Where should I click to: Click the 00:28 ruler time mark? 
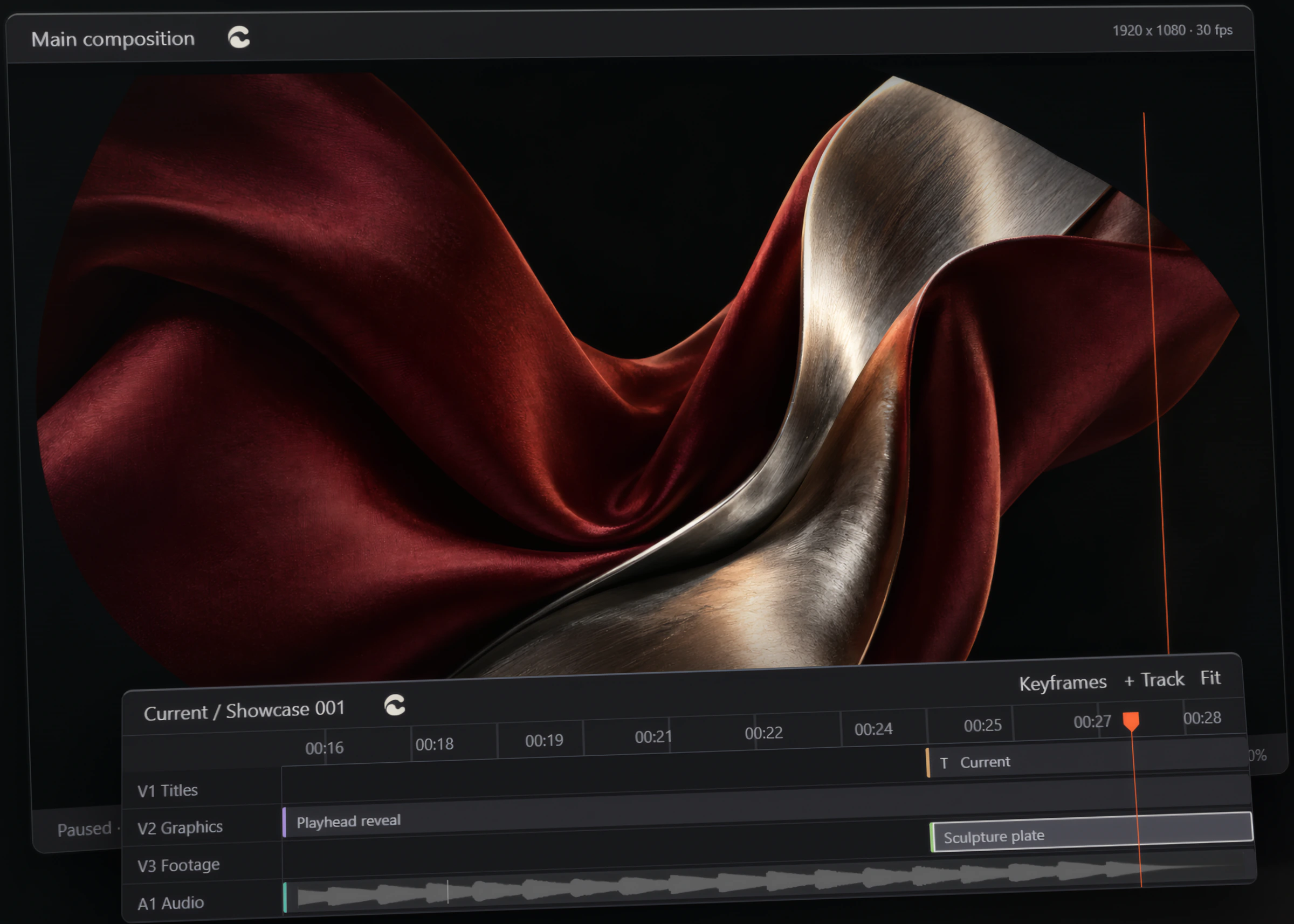[1202, 718]
